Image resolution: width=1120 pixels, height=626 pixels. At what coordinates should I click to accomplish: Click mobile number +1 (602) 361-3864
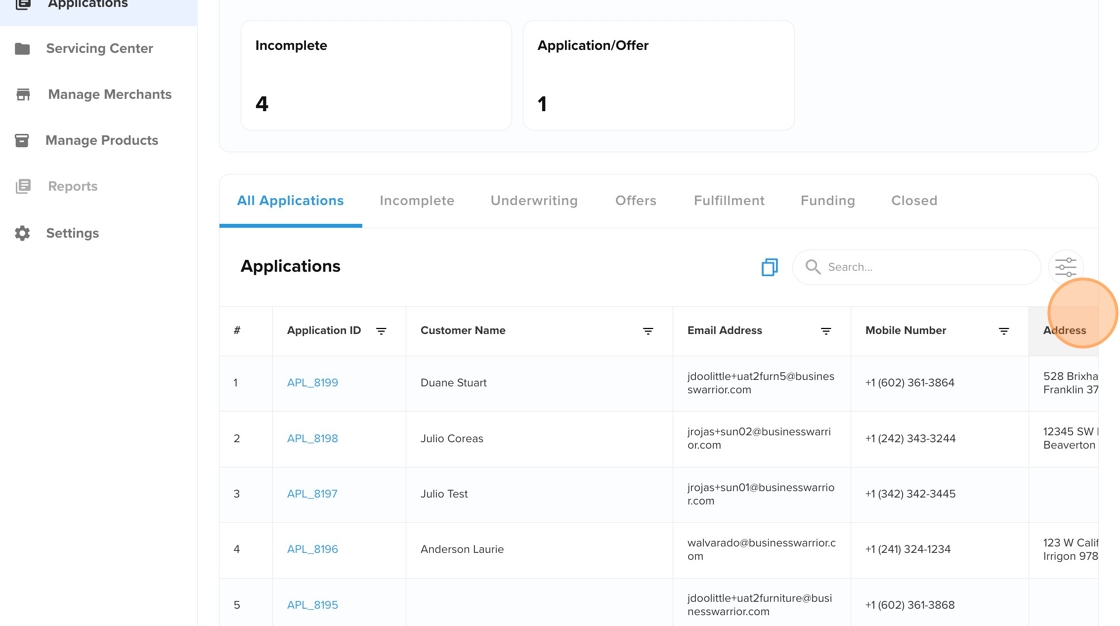click(910, 383)
